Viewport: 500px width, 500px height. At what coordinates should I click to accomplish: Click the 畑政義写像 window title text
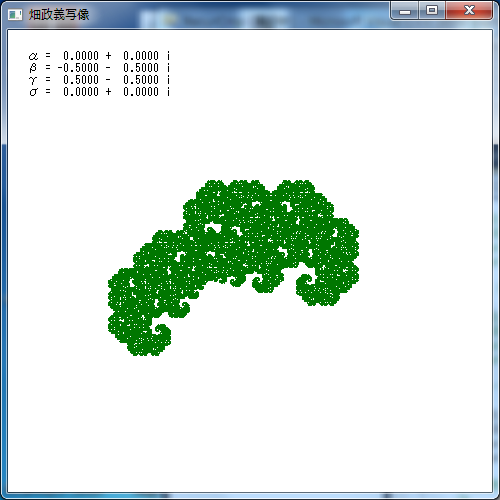[x=59, y=15]
